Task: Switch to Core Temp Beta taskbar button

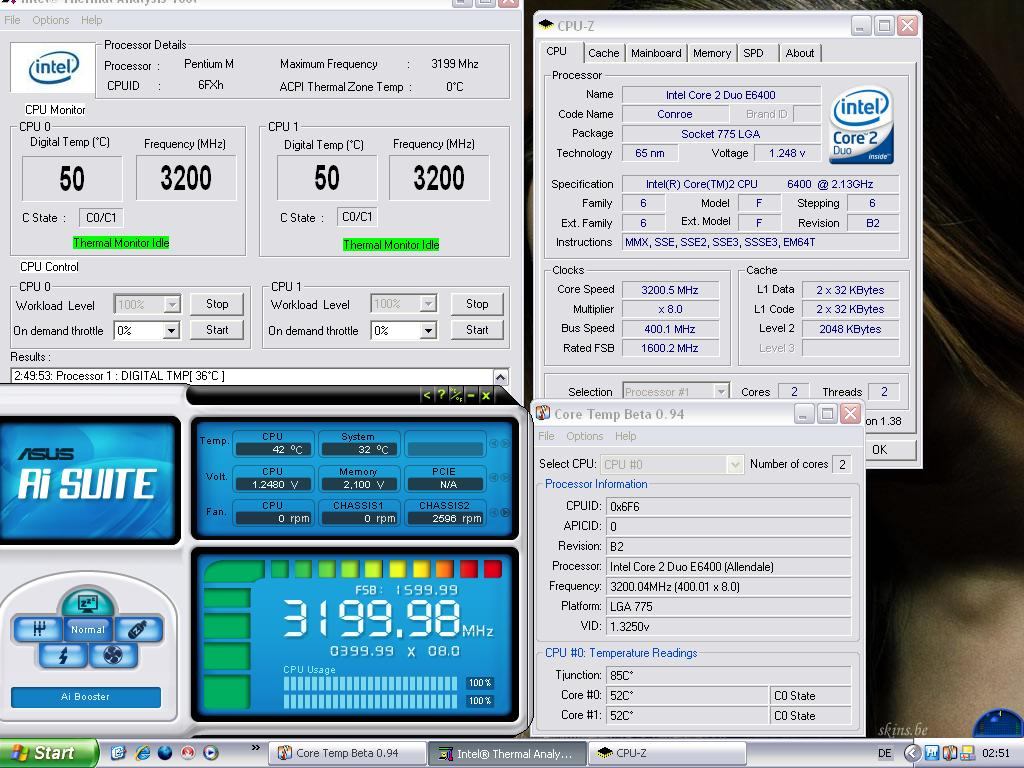Action: [x=347, y=753]
